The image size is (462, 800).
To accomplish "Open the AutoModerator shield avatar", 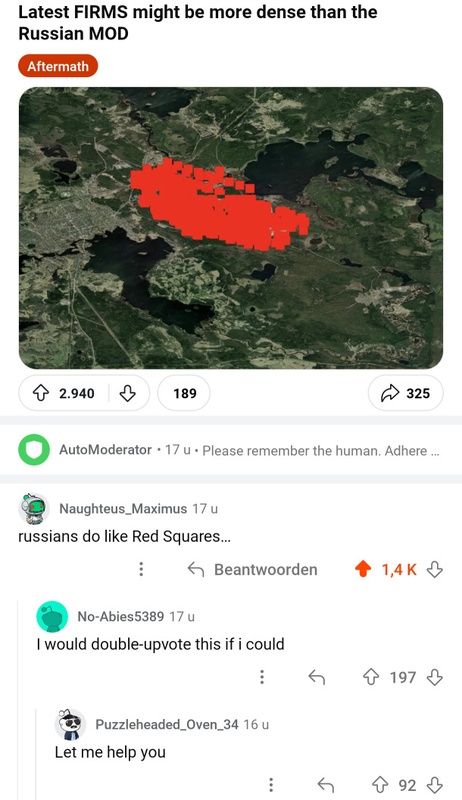I will 34,450.
